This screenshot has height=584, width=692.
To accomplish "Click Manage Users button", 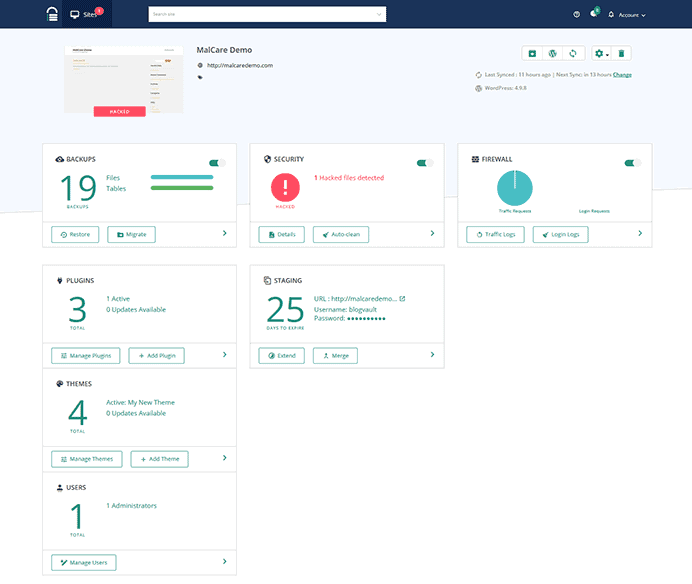I will pos(84,563).
